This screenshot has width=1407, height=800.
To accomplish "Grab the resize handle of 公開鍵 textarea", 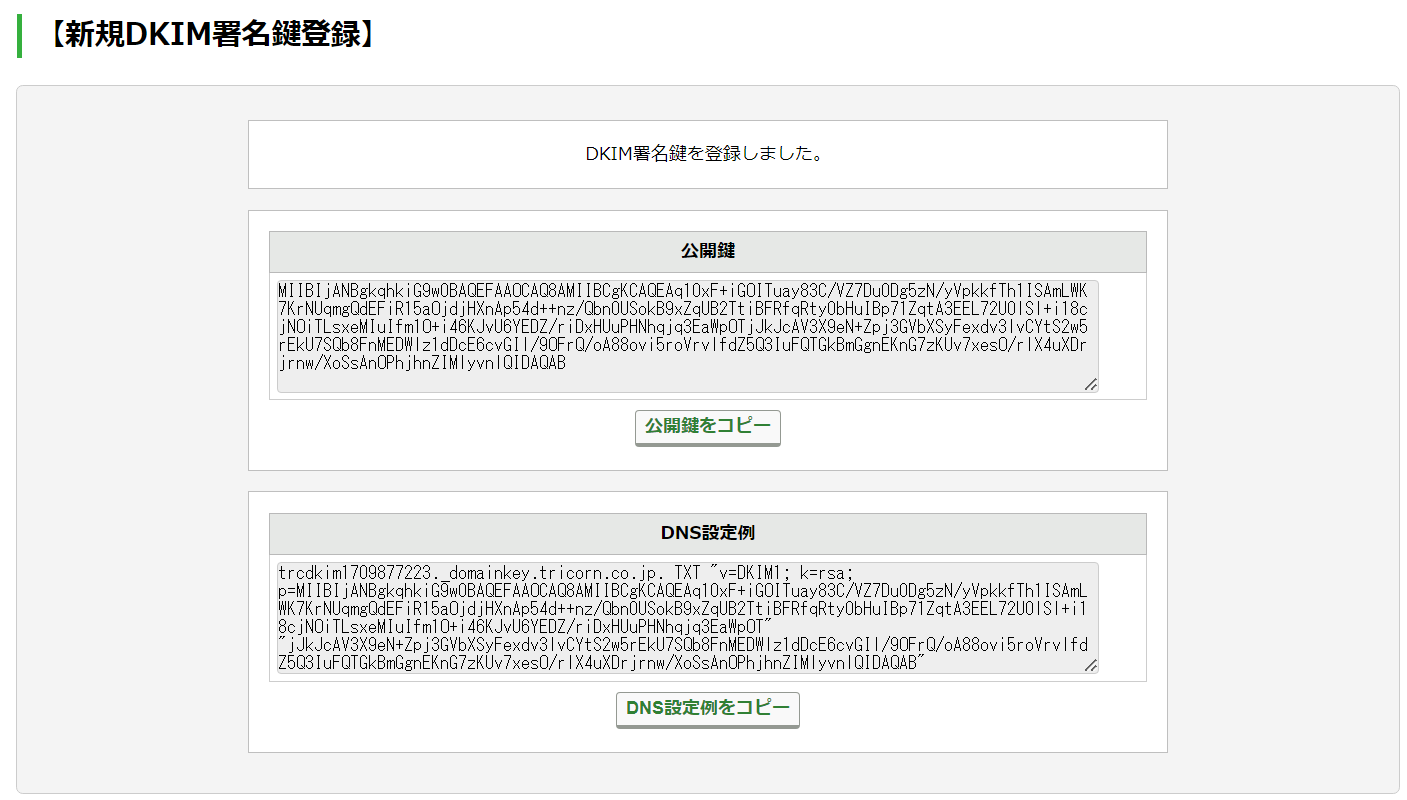I will 1091,385.
